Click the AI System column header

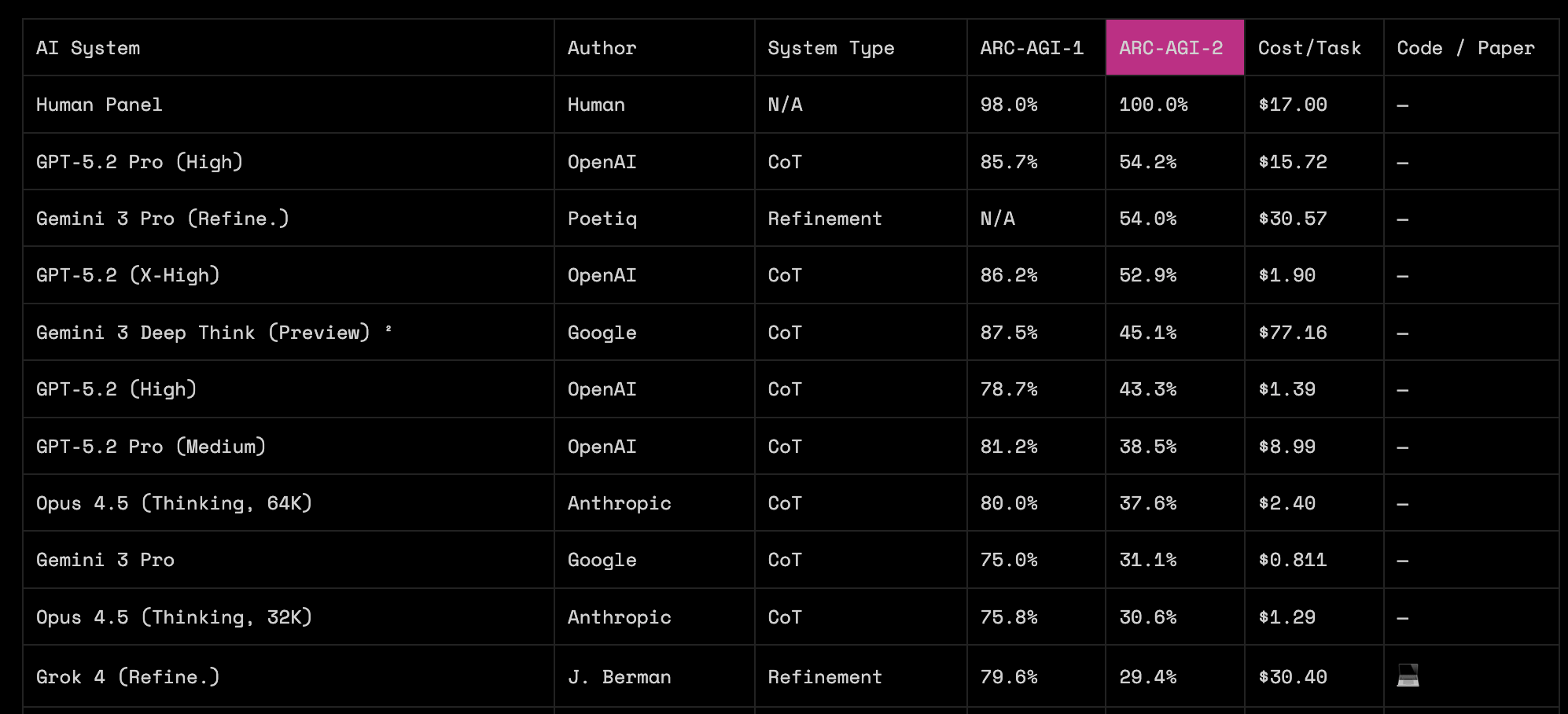click(x=88, y=47)
